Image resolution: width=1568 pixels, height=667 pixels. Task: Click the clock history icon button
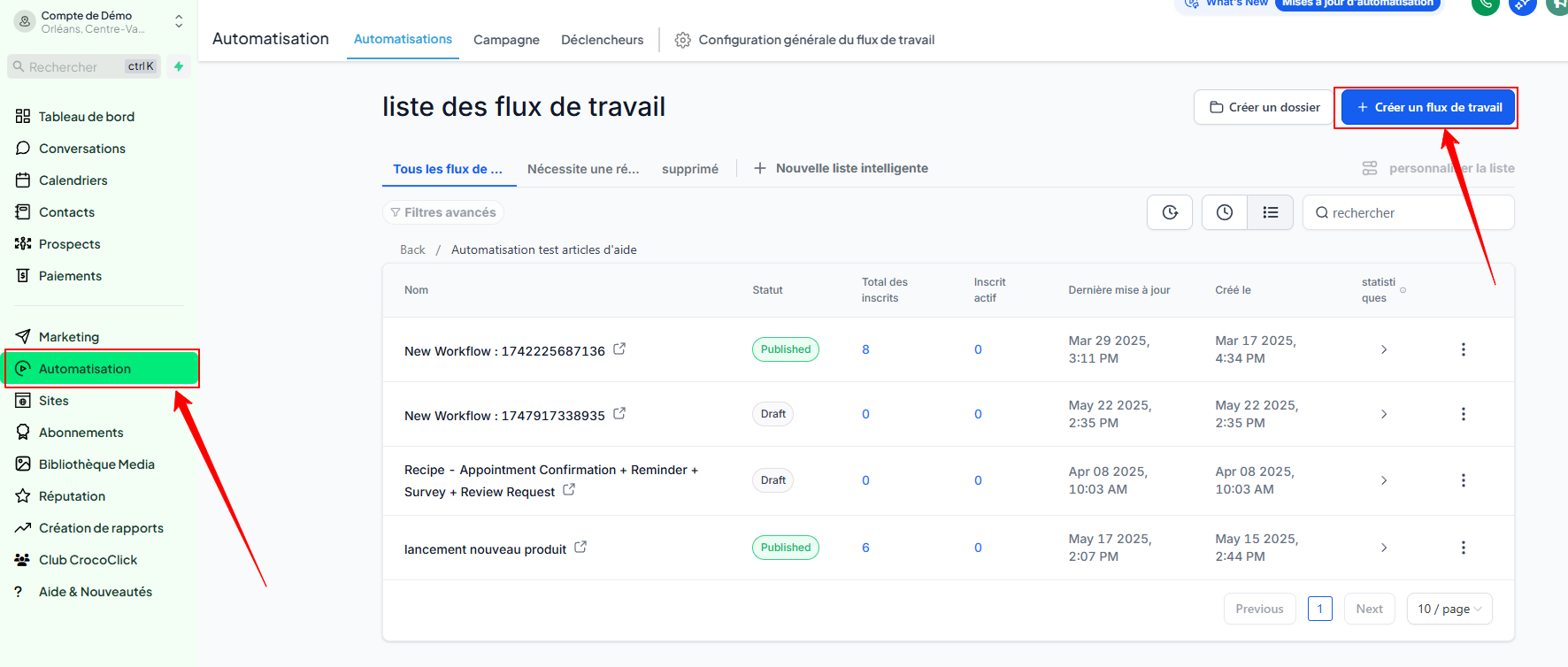click(x=1224, y=212)
